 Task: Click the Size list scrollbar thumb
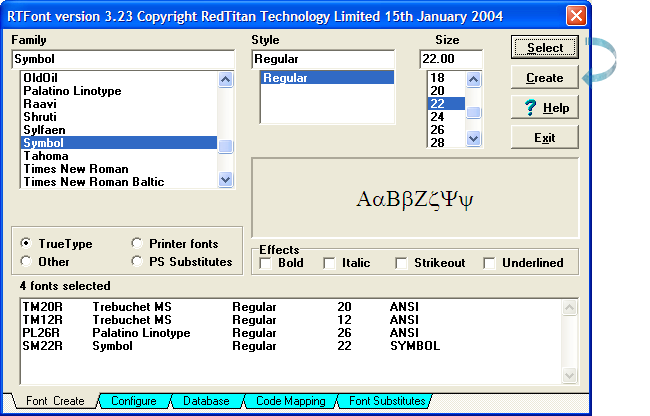pyautogui.click(x=473, y=112)
